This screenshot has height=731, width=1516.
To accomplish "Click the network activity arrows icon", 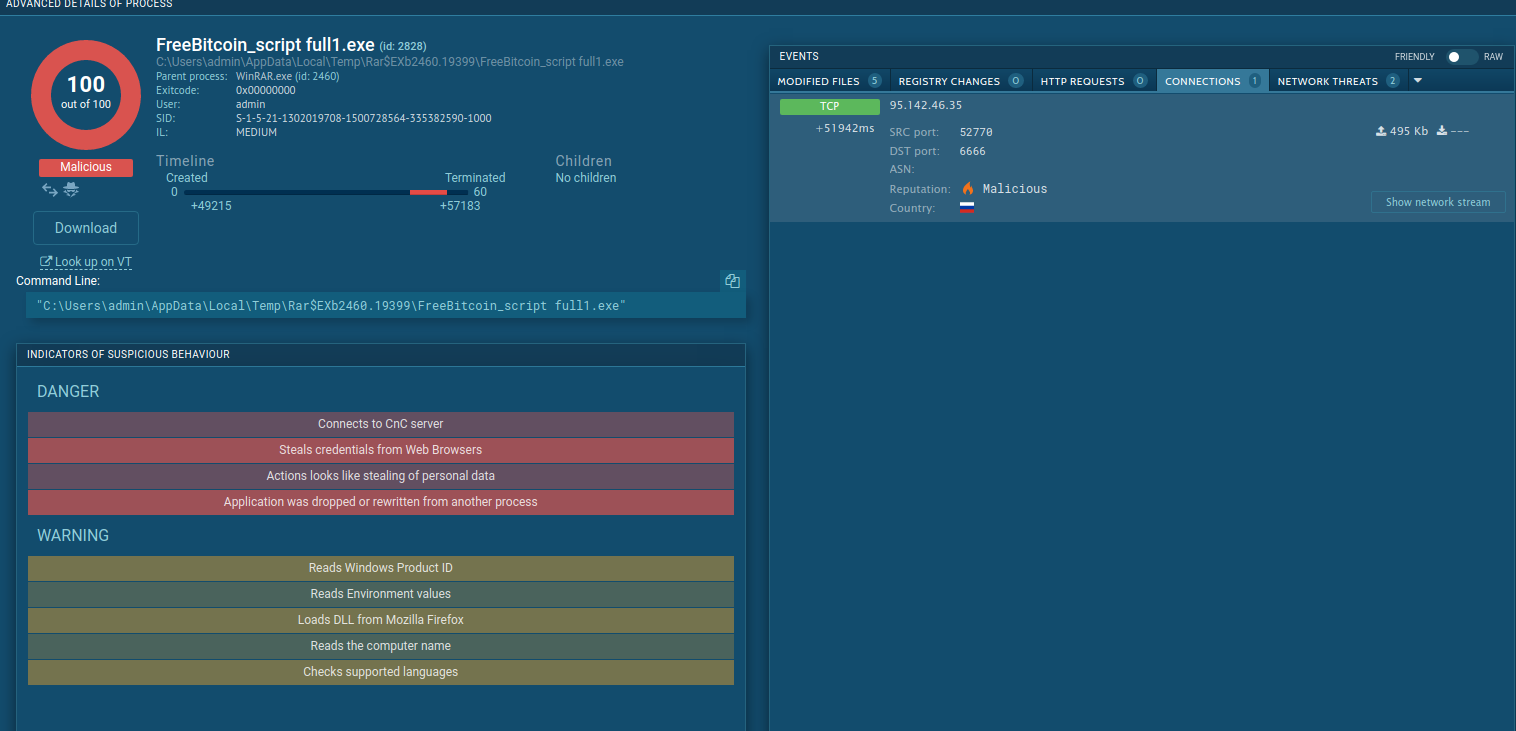I will tap(50, 189).
